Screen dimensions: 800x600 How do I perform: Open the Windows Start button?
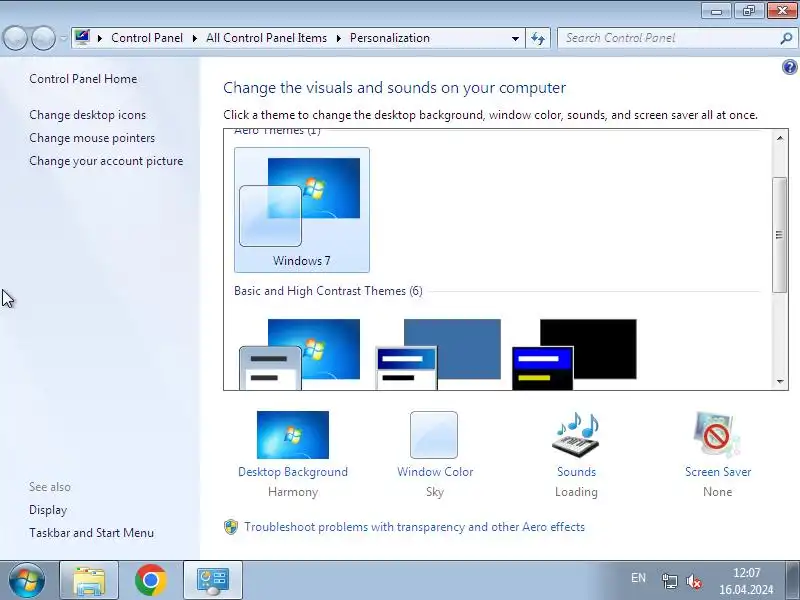coord(27,580)
